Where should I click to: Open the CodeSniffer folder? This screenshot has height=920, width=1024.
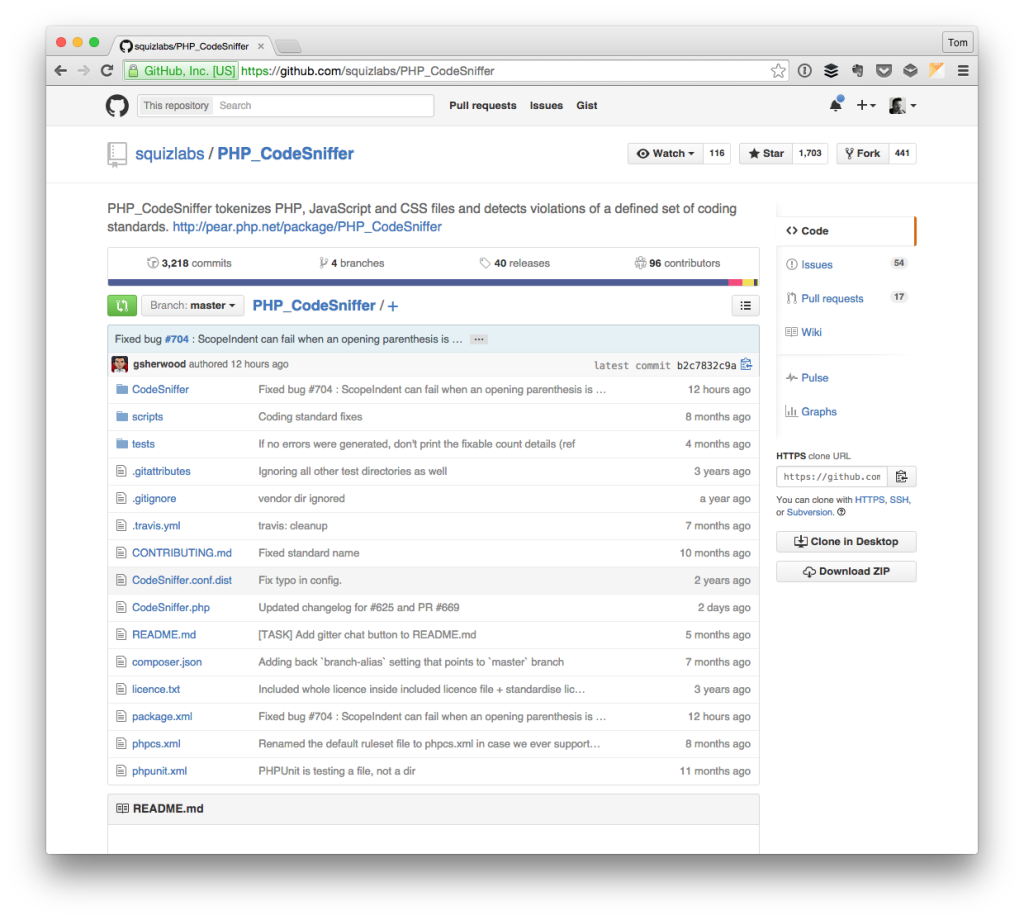(160, 389)
